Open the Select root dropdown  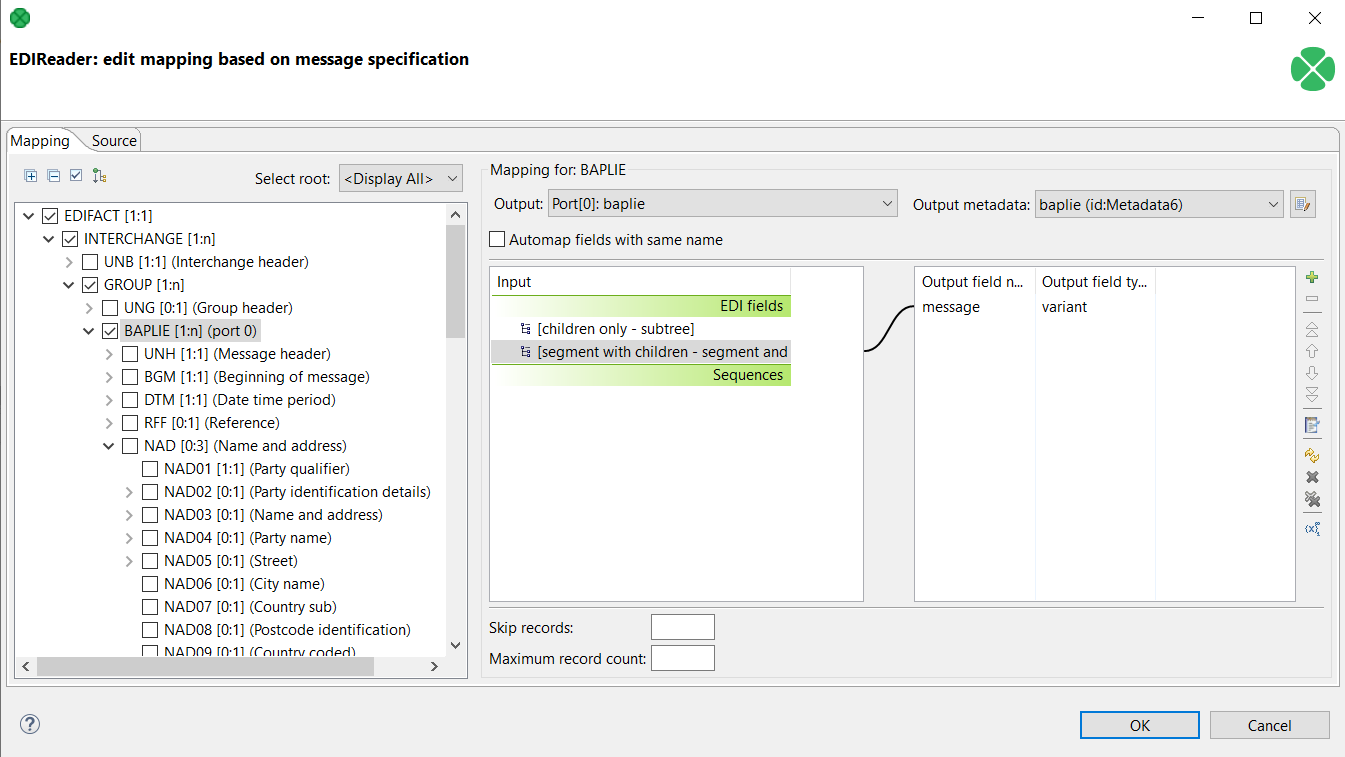[x=401, y=179]
